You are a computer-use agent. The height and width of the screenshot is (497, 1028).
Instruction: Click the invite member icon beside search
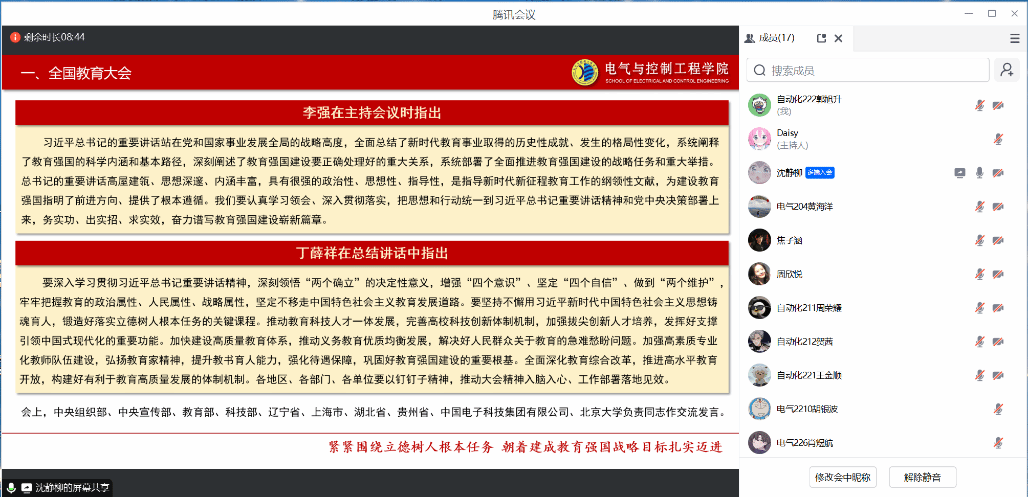coord(1006,70)
